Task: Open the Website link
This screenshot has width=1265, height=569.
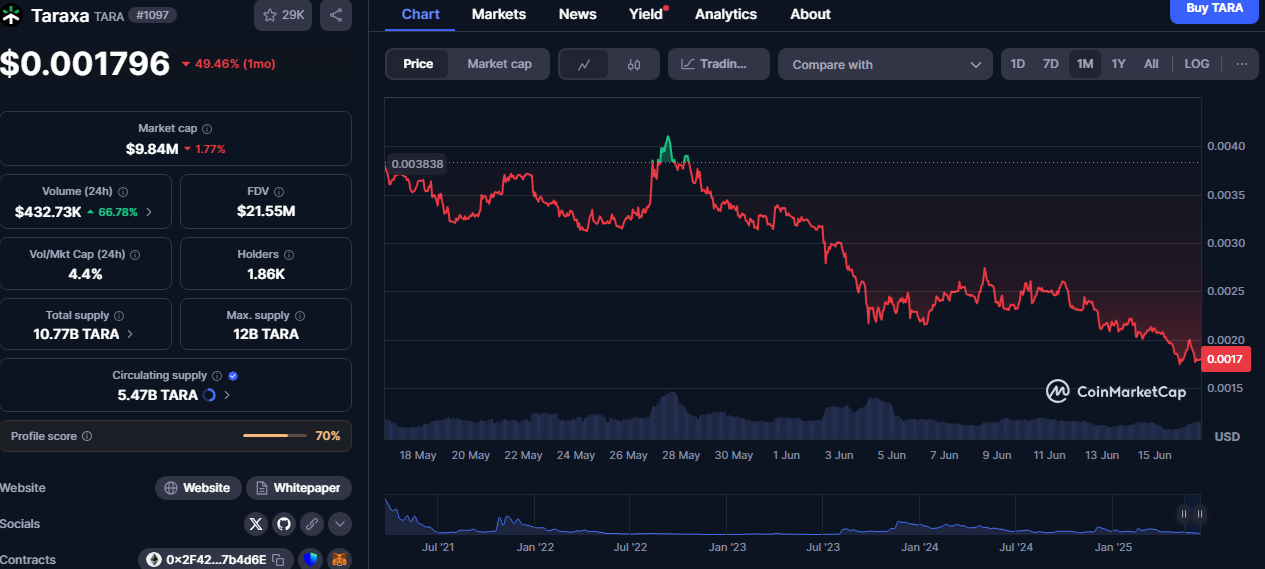Action: 198,488
